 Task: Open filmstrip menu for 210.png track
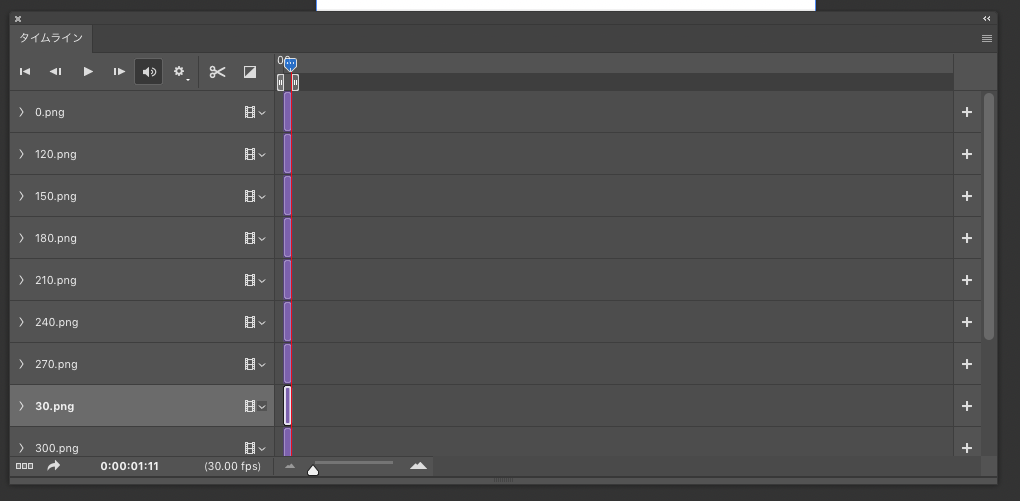255,280
